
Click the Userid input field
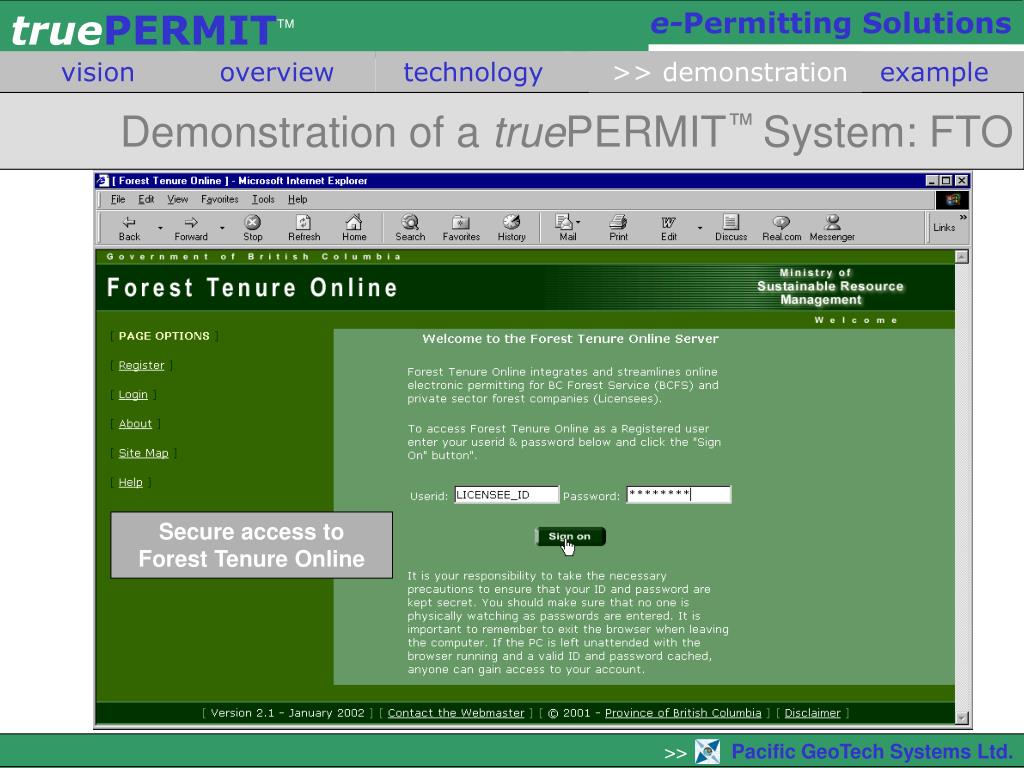[507, 495]
